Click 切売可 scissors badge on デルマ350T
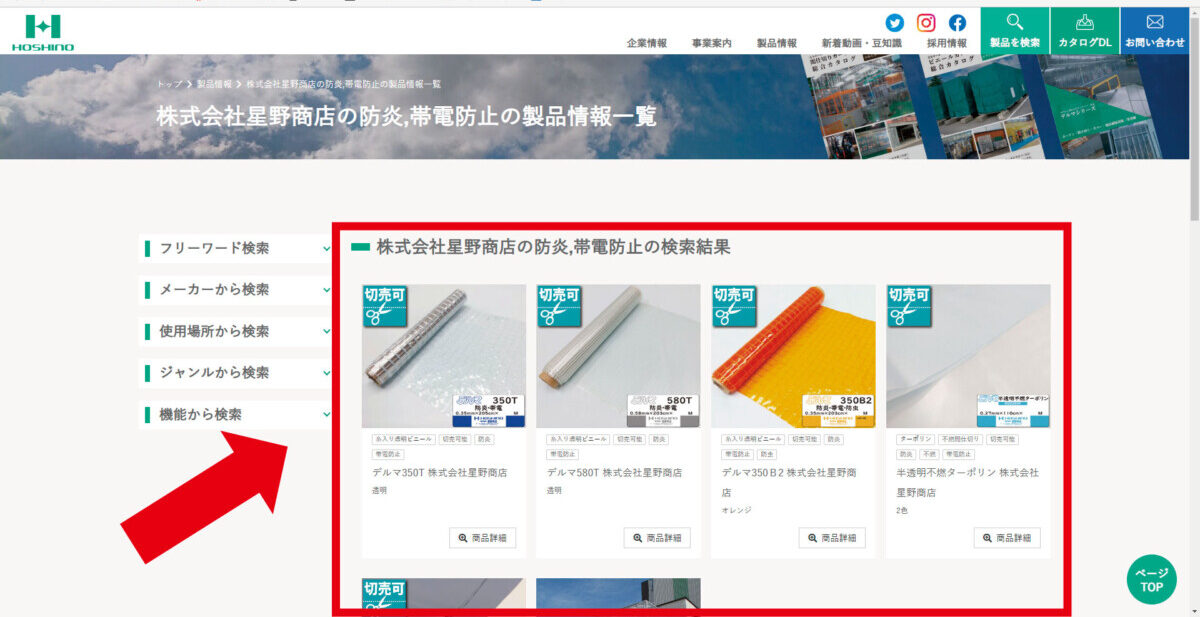The image size is (1200, 617). point(384,307)
